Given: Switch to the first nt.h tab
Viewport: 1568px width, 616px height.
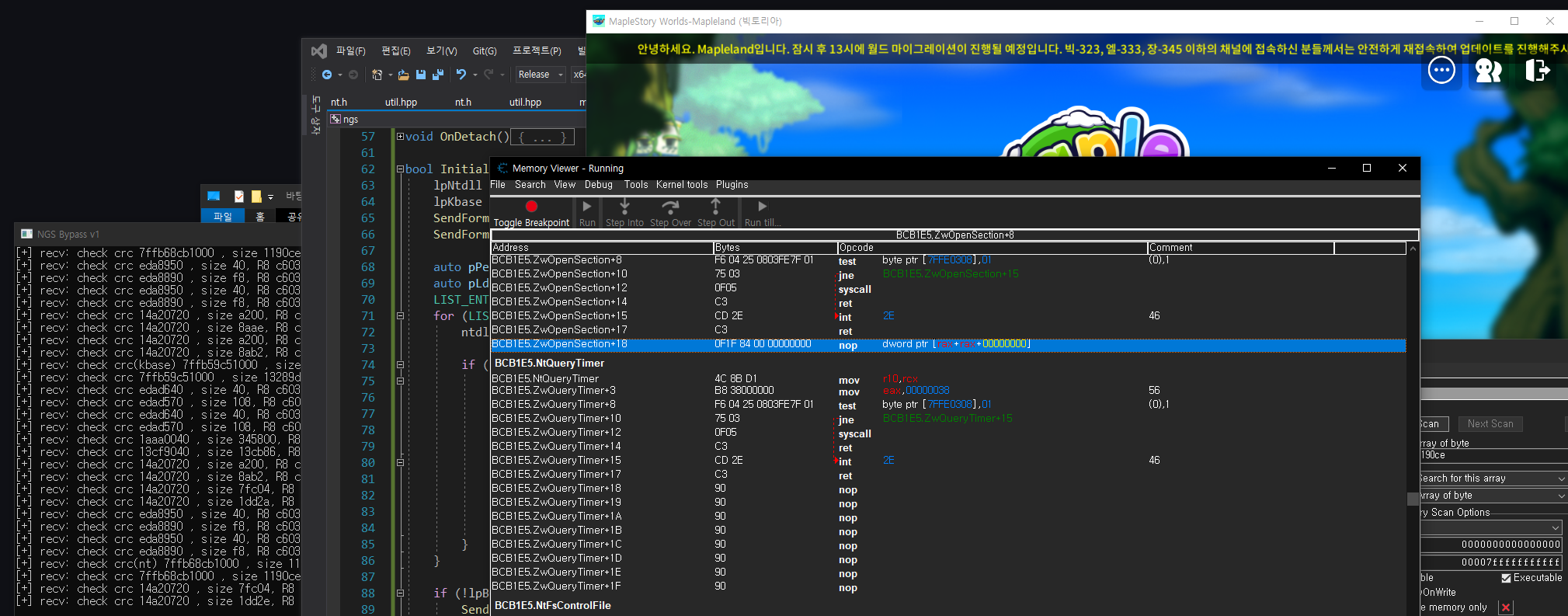Looking at the screenshot, I should pyautogui.click(x=339, y=103).
